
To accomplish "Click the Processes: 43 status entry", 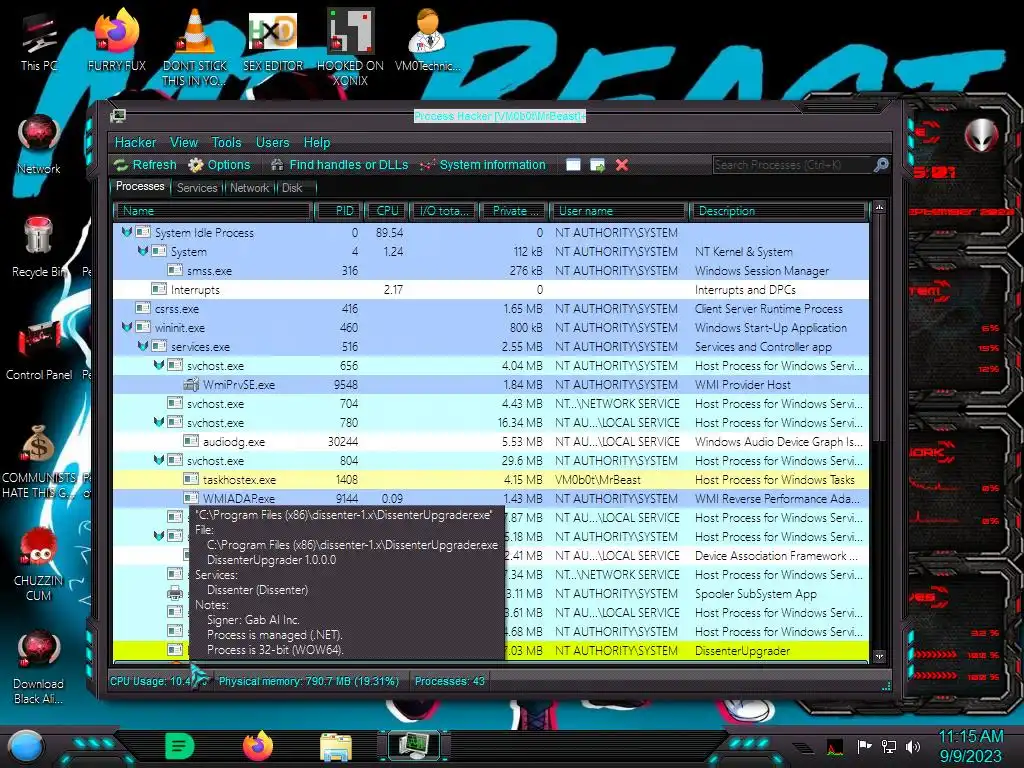I will click(x=449, y=681).
